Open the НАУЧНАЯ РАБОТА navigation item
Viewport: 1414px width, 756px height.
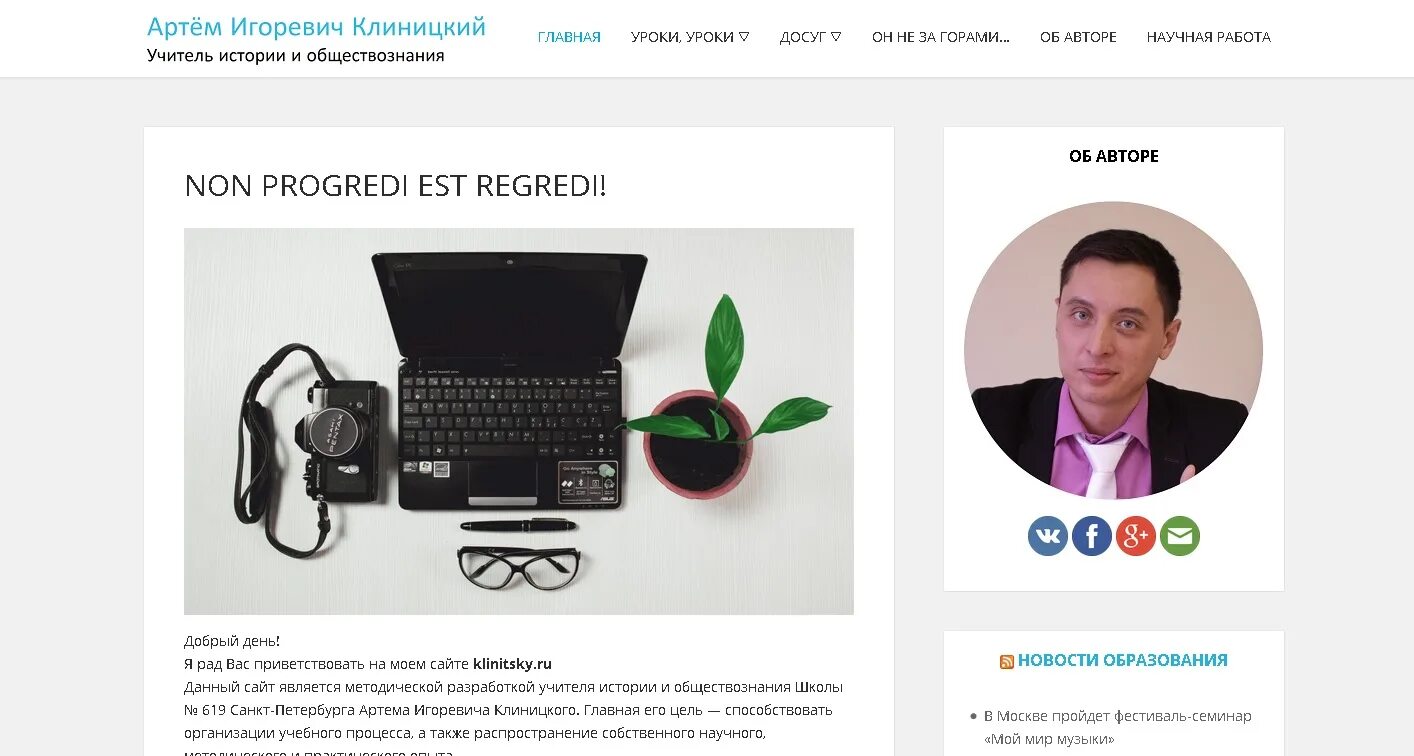tap(1208, 37)
